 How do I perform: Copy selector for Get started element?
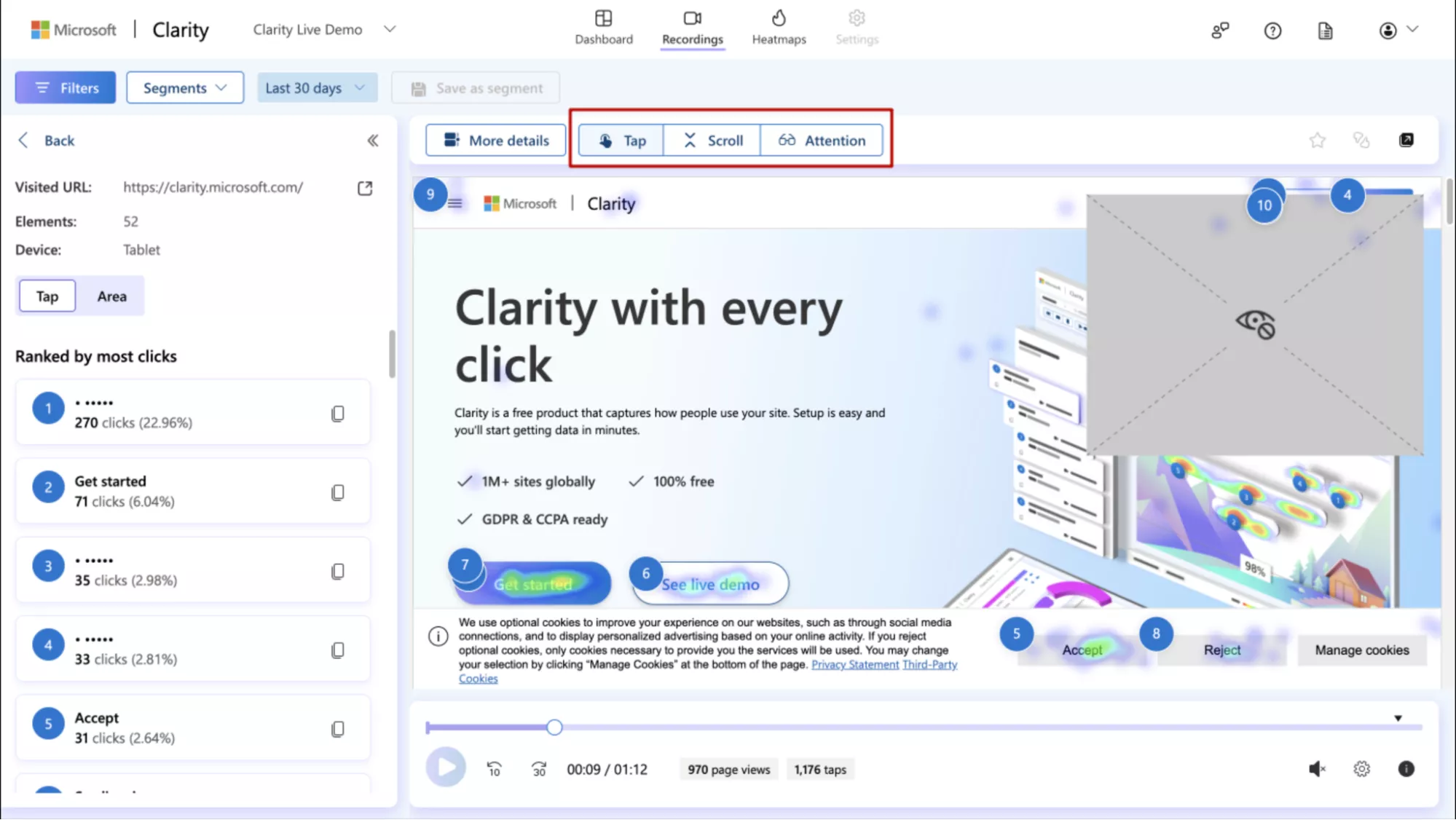pos(337,492)
